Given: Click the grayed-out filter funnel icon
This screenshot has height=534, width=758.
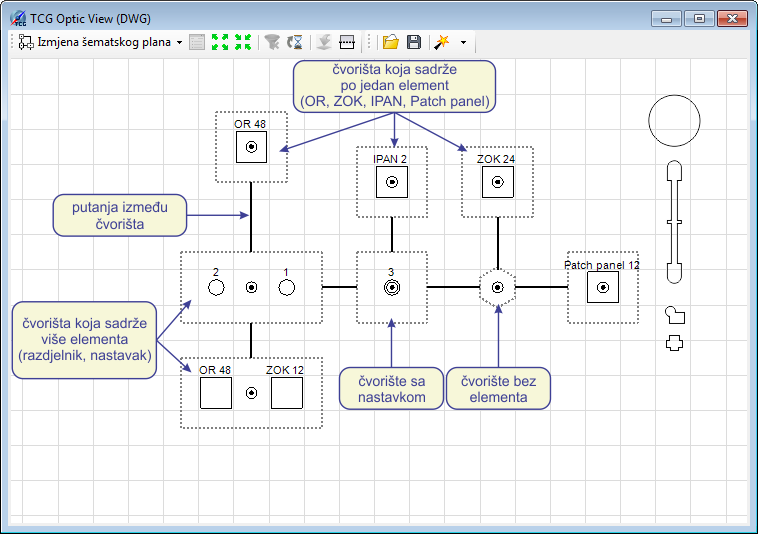Looking at the screenshot, I should [272, 42].
